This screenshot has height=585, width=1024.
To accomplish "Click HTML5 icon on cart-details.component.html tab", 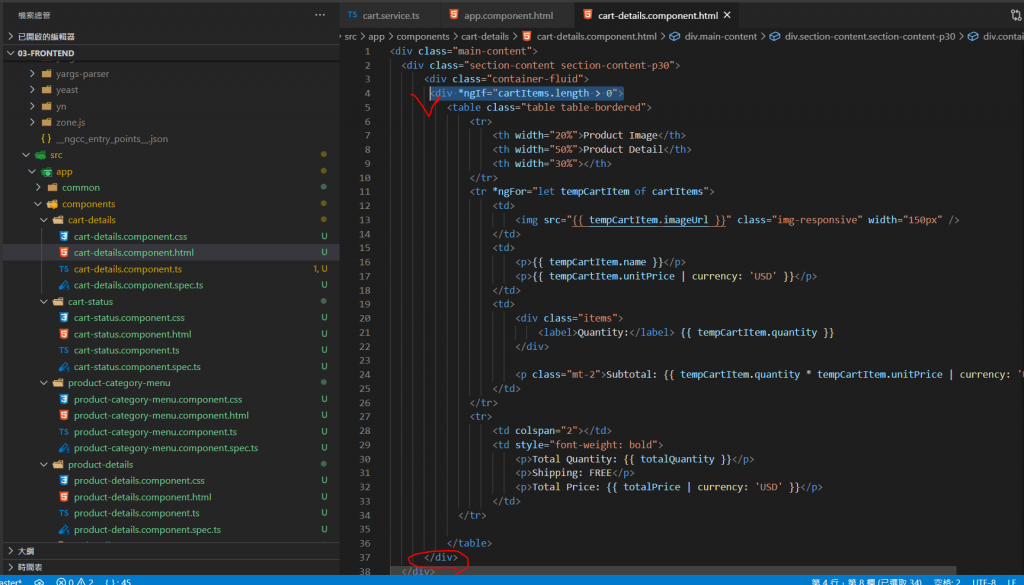I will 588,14.
